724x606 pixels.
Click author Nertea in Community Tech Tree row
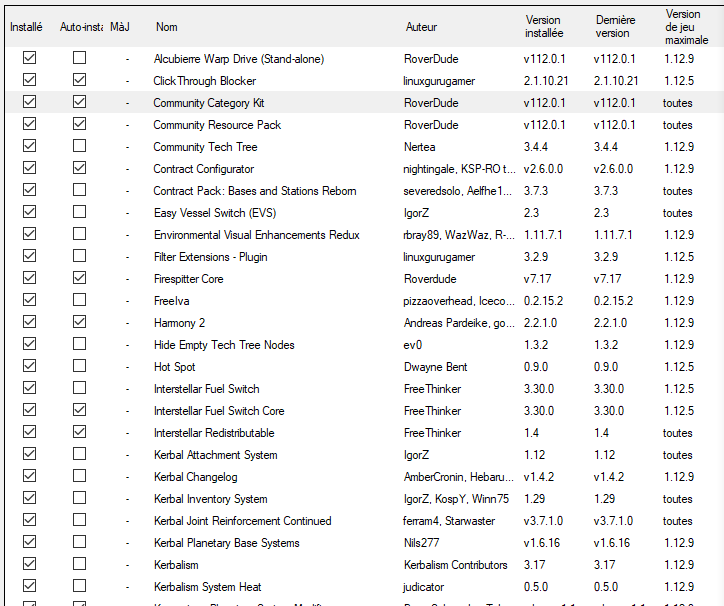pos(419,147)
